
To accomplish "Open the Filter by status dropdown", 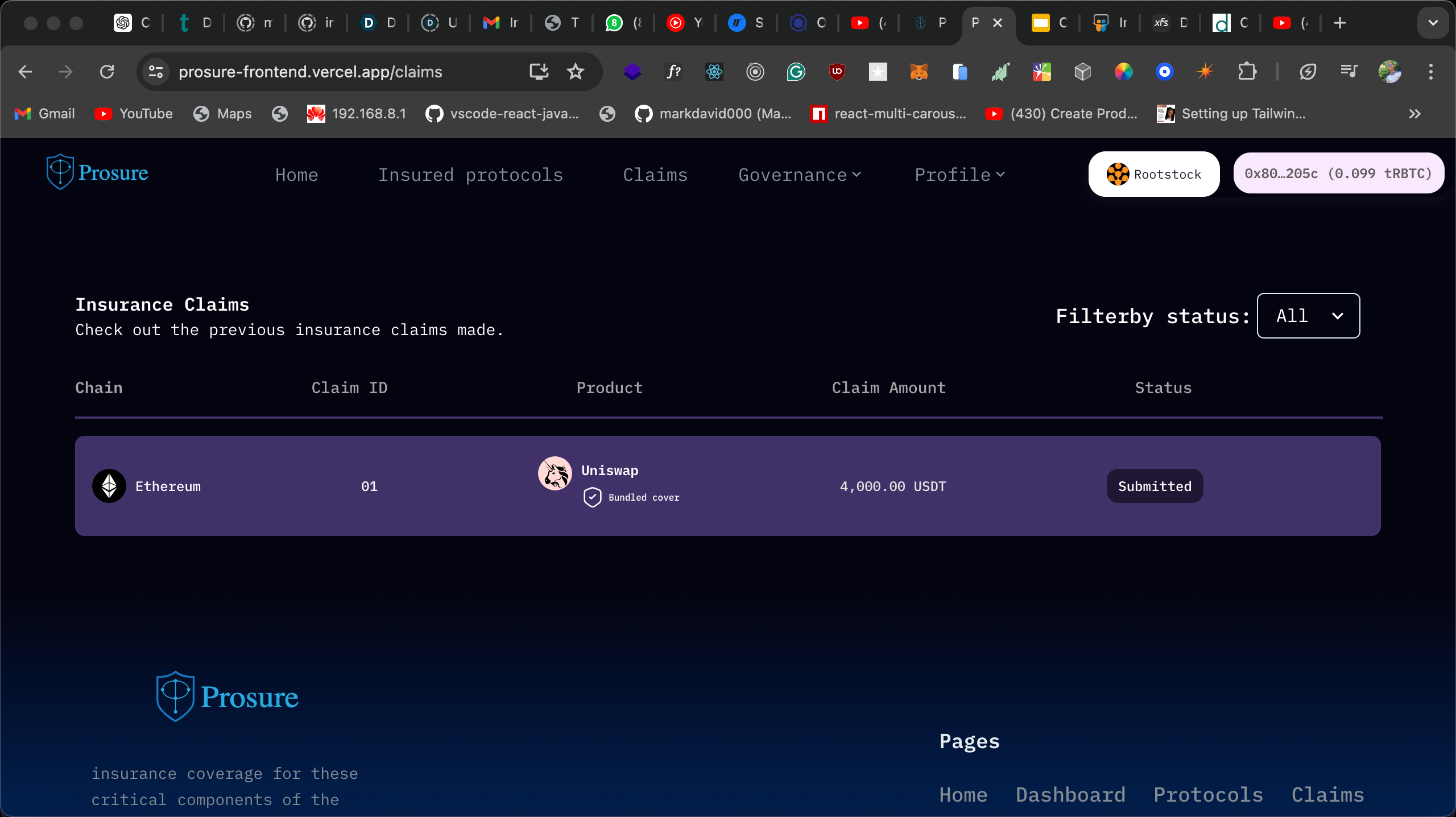I will tap(1308, 316).
